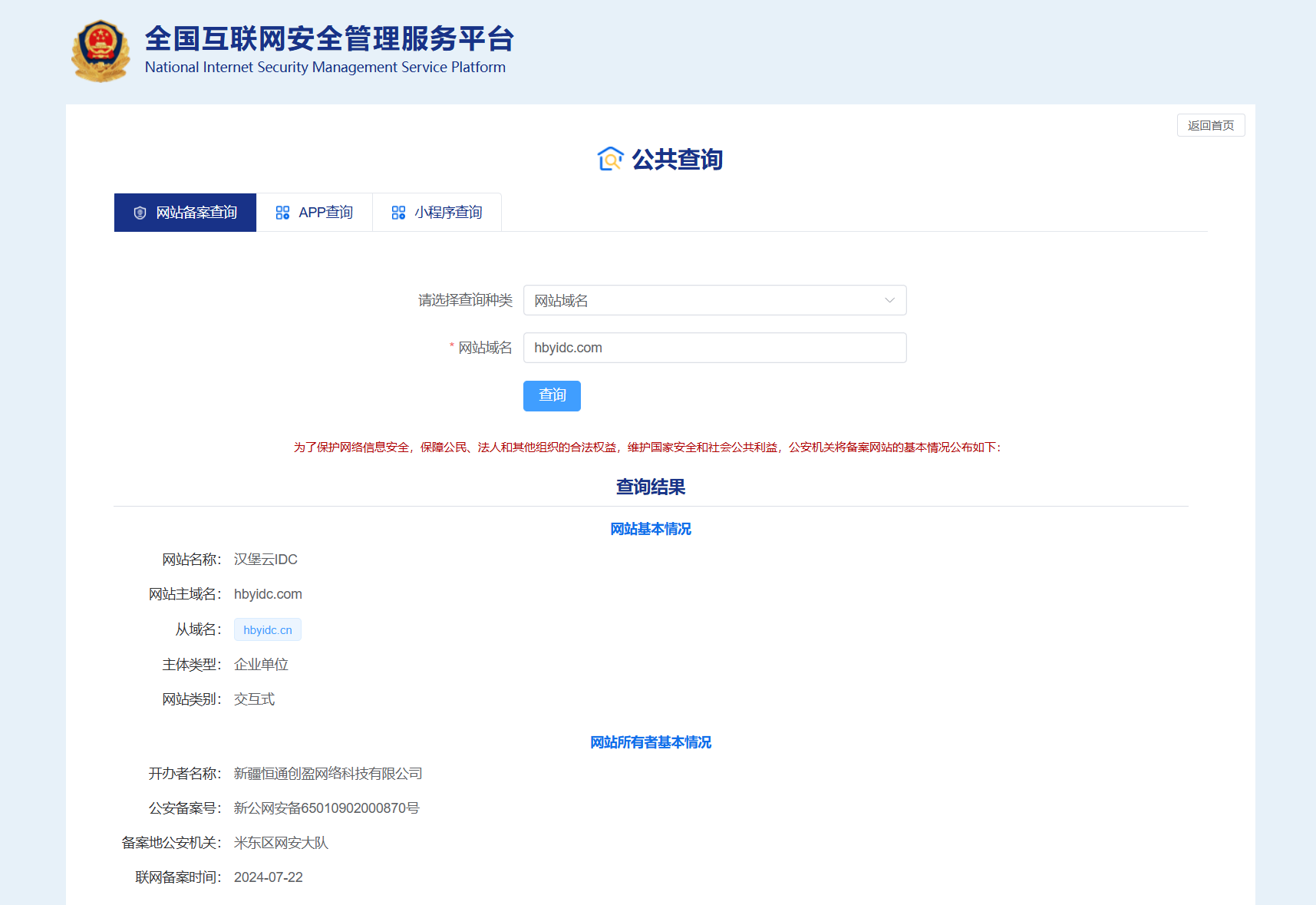
Task: Click the entity type value 企业单位
Action: pos(261,665)
